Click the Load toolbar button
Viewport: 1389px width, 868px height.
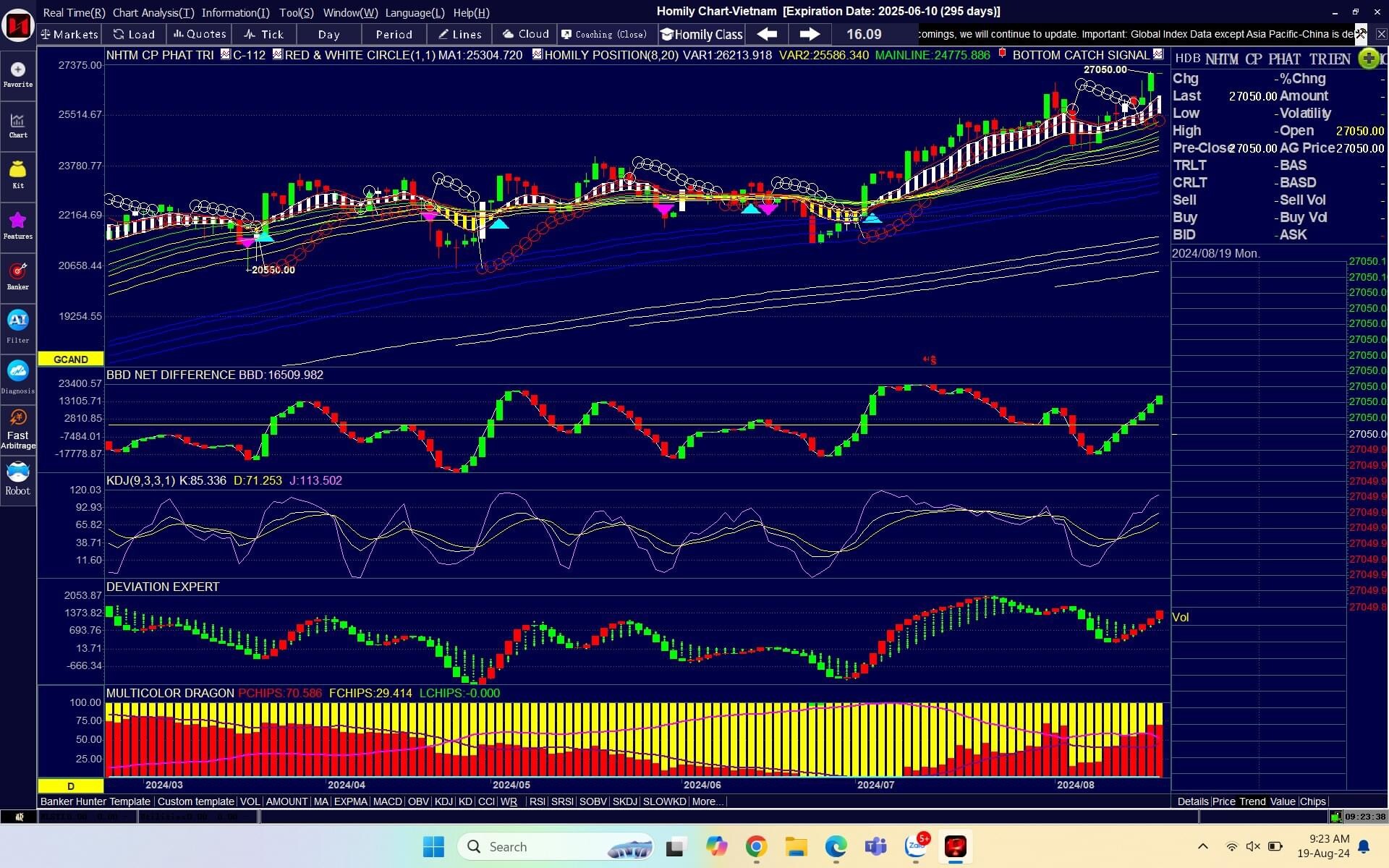pyautogui.click(x=134, y=34)
